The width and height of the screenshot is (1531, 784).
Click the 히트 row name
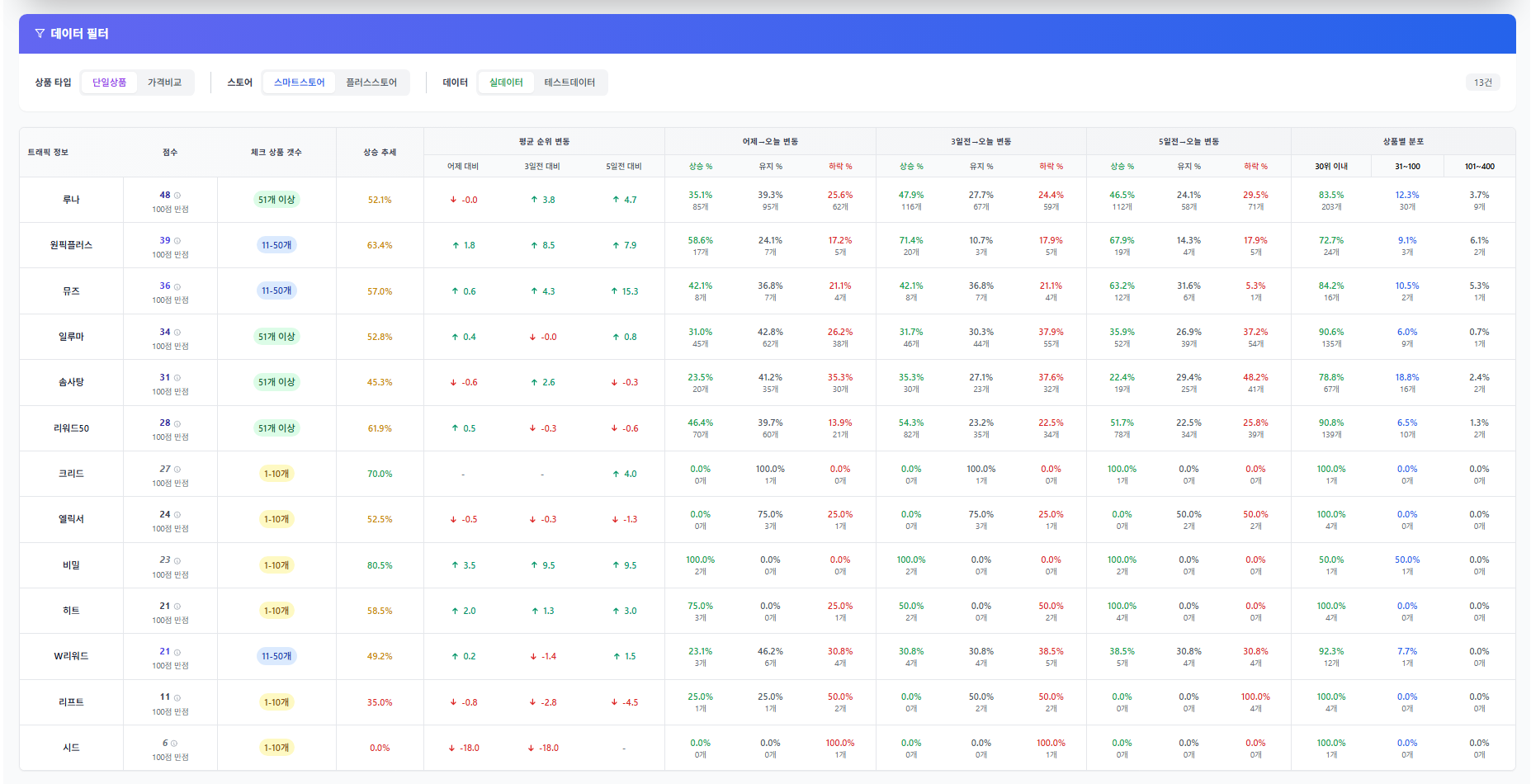[72, 611]
